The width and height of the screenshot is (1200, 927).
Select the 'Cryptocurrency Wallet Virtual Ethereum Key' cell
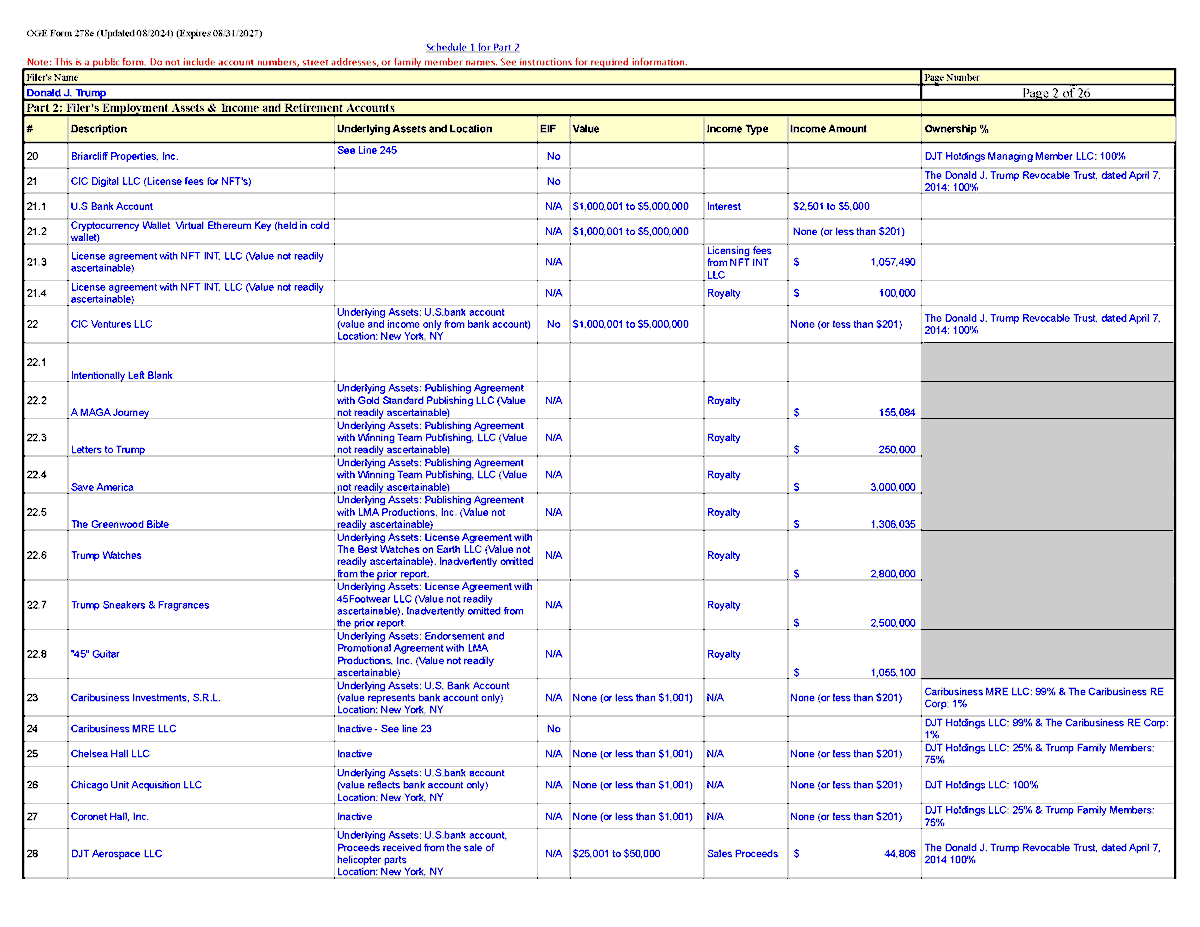tap(200, 231)
